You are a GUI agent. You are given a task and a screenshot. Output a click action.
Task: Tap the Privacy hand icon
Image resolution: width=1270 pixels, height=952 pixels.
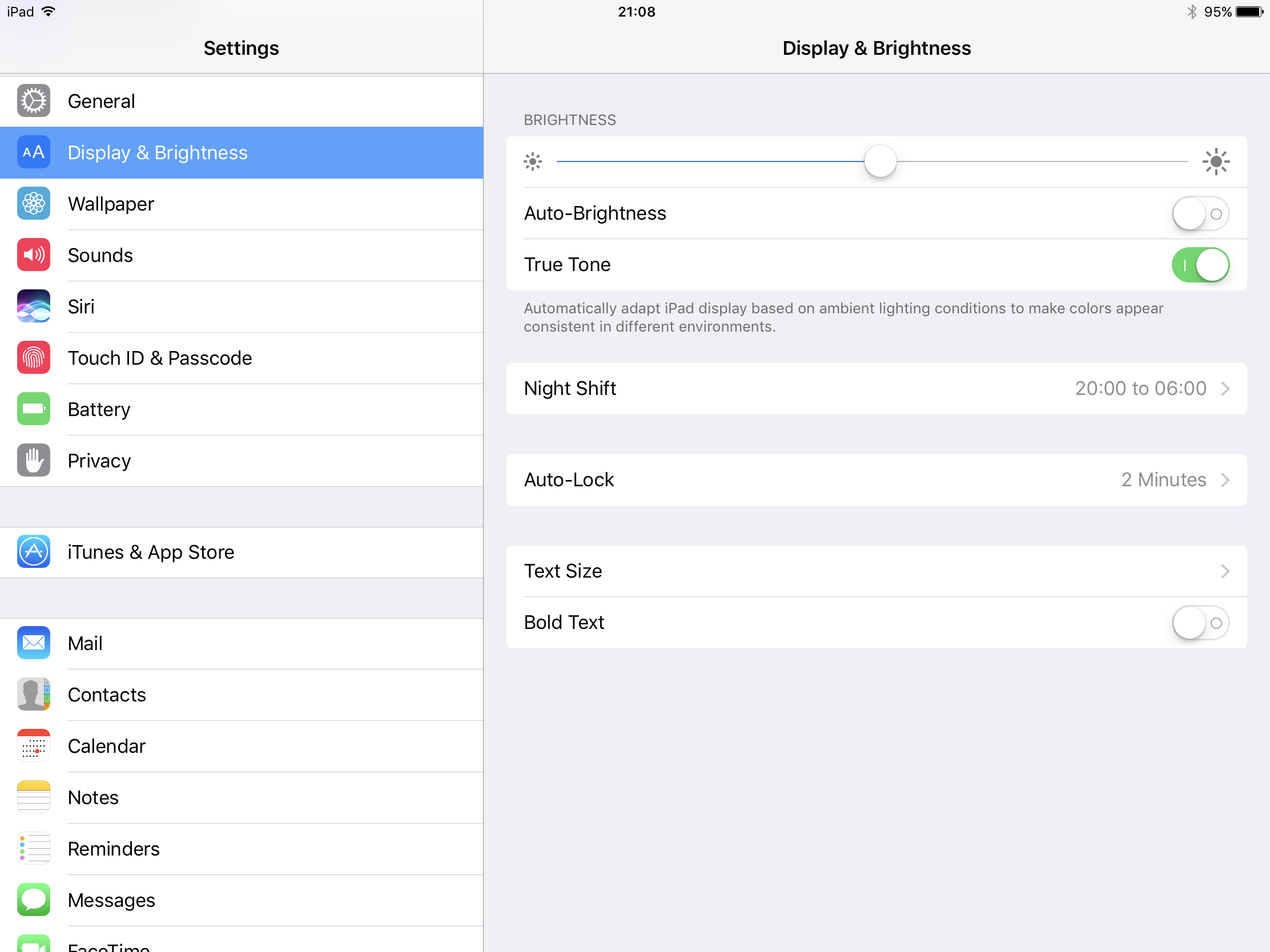[x=33, y=460]
